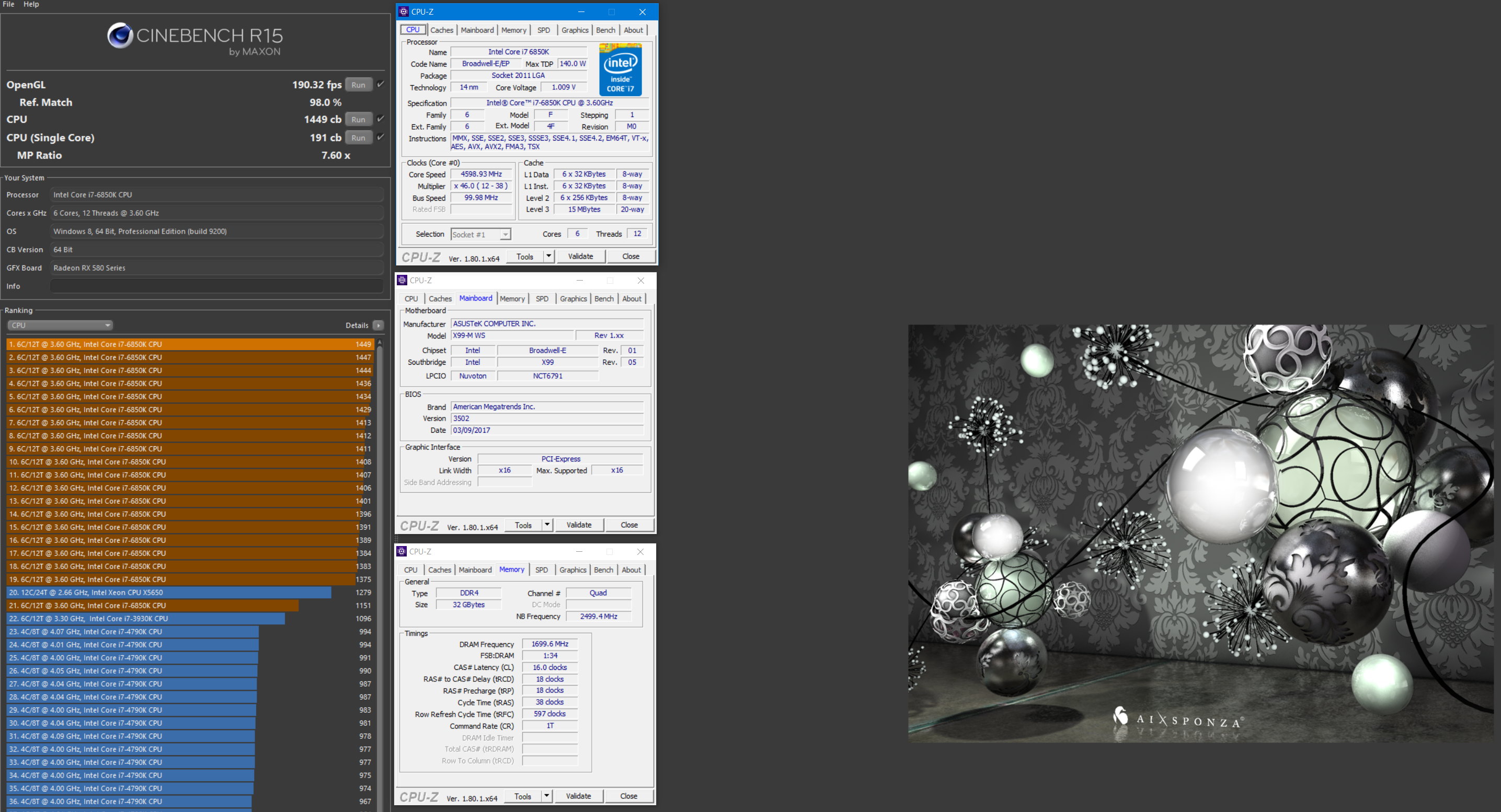Switch to Mainboard tab in top CPU-Z window
The width and height of the screenshot is (1501, 812).
tap(477, 30)
